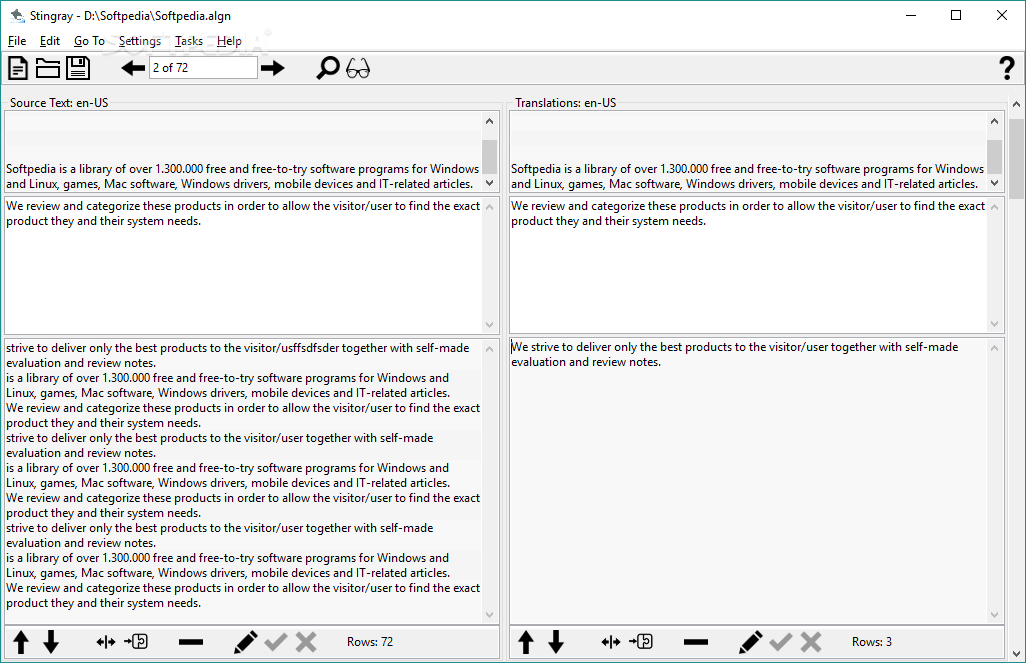Click scroll up arrow in source list pane

click(x=489, y=349)
